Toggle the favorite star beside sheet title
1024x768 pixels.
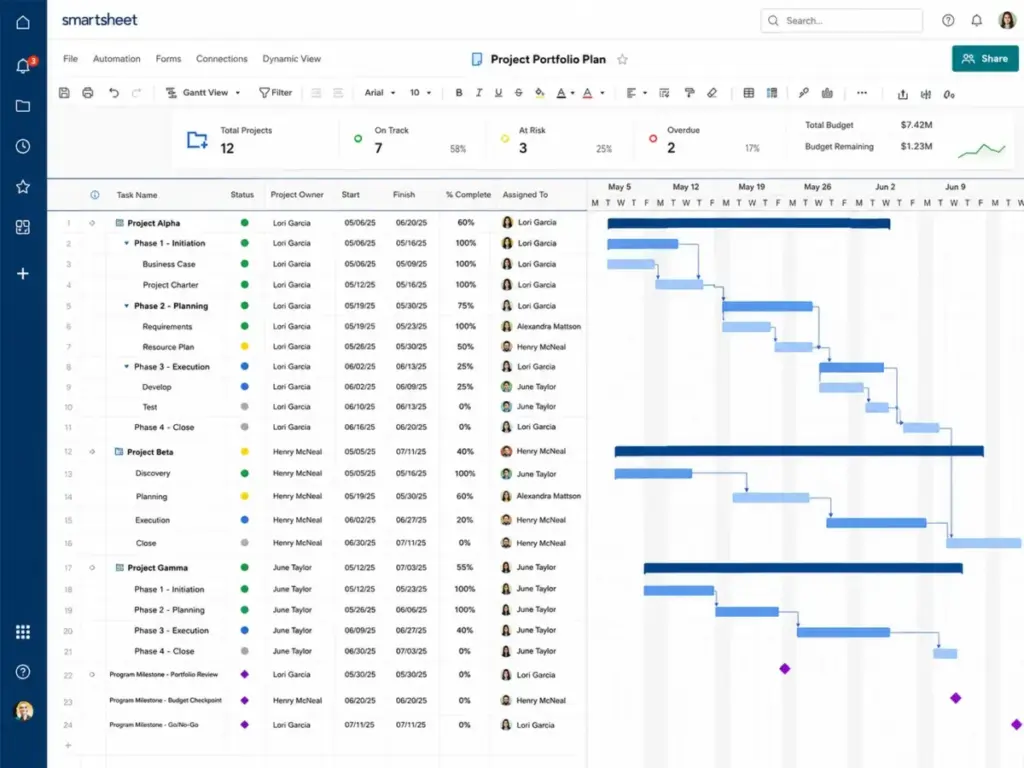tap(622, 59)
